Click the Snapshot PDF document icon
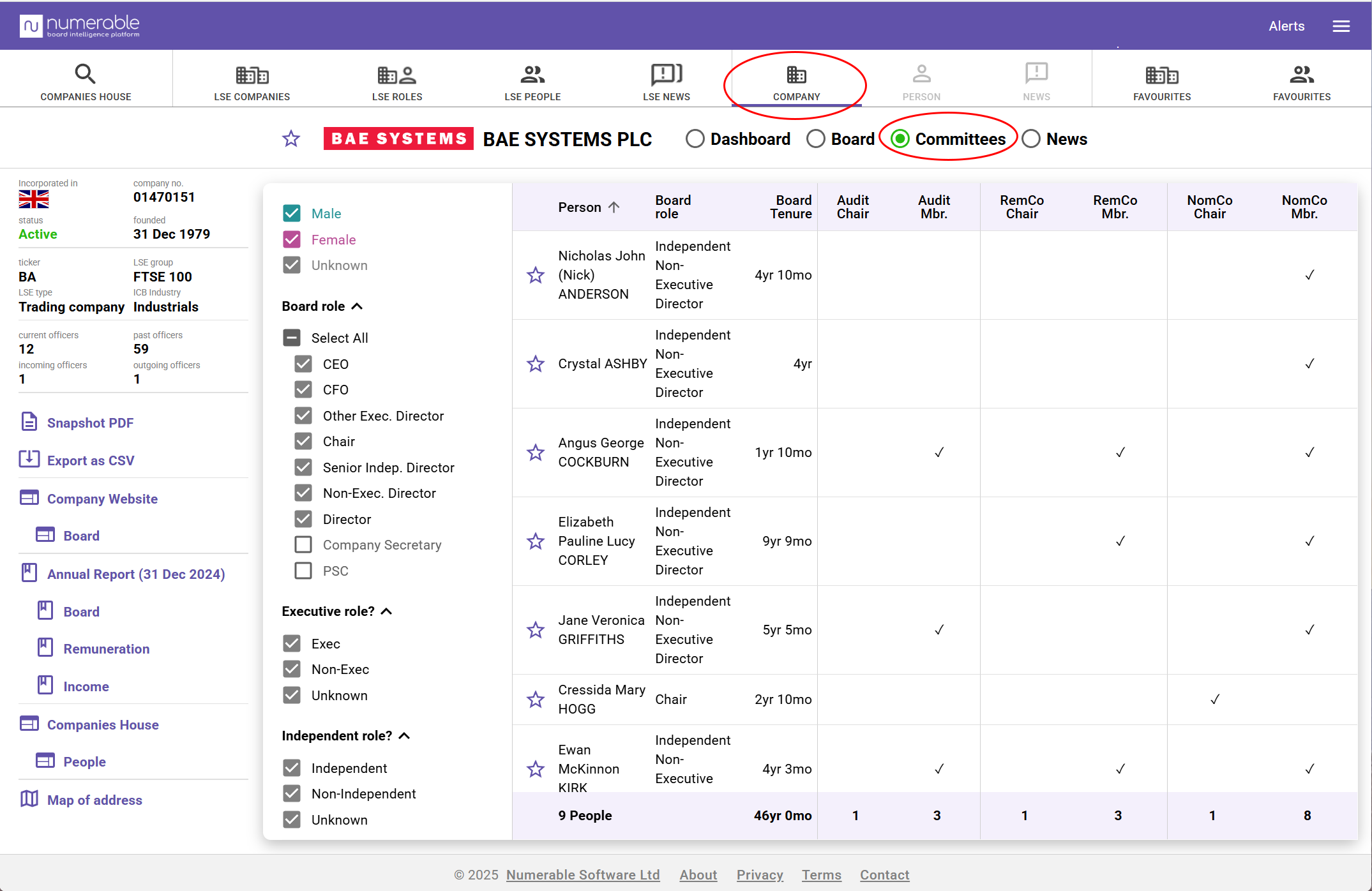Image resolution: width=1372 pixels, height=891 pixels. (29, 422)
